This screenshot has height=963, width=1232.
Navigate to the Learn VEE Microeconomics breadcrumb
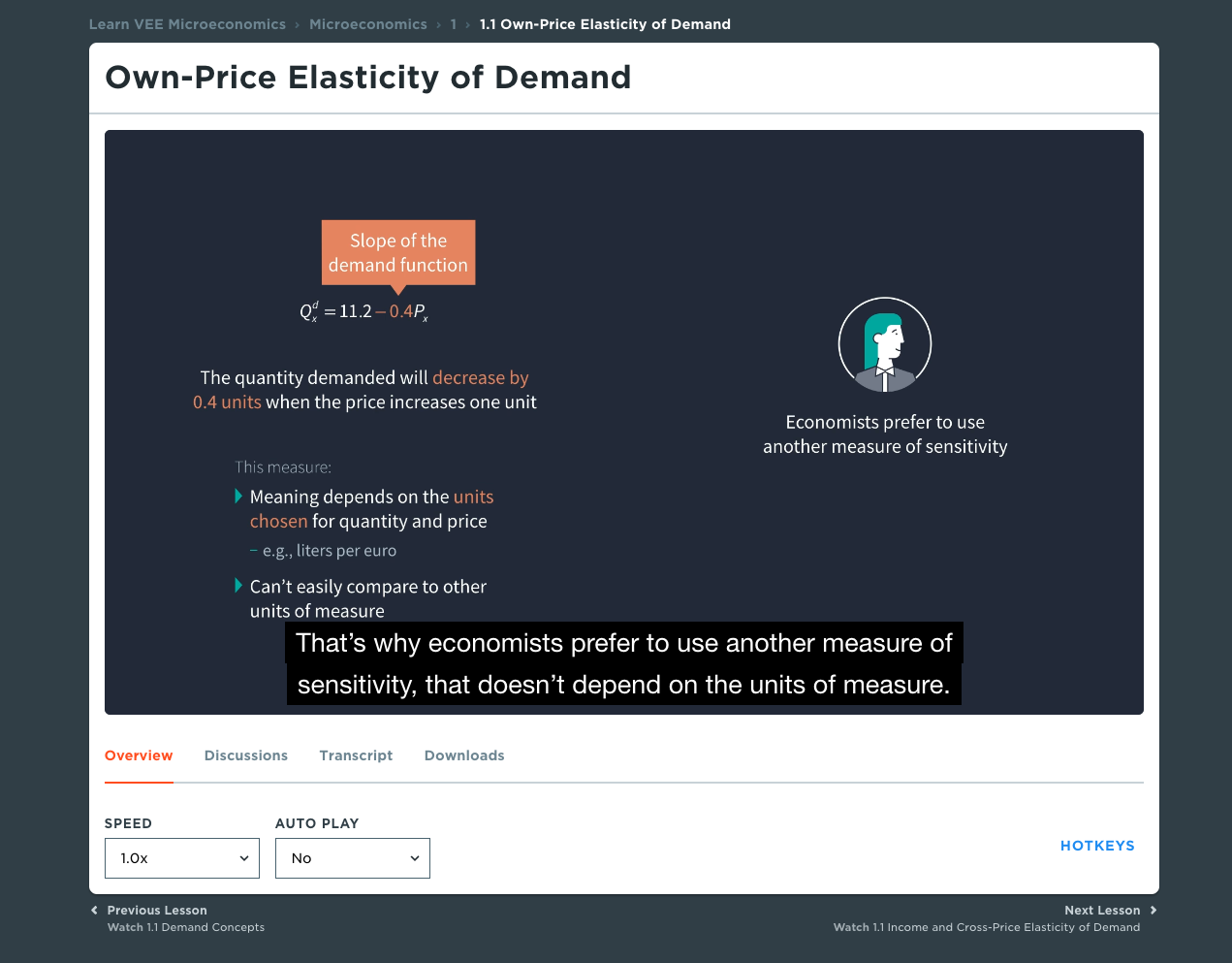(x=187, y=24)
